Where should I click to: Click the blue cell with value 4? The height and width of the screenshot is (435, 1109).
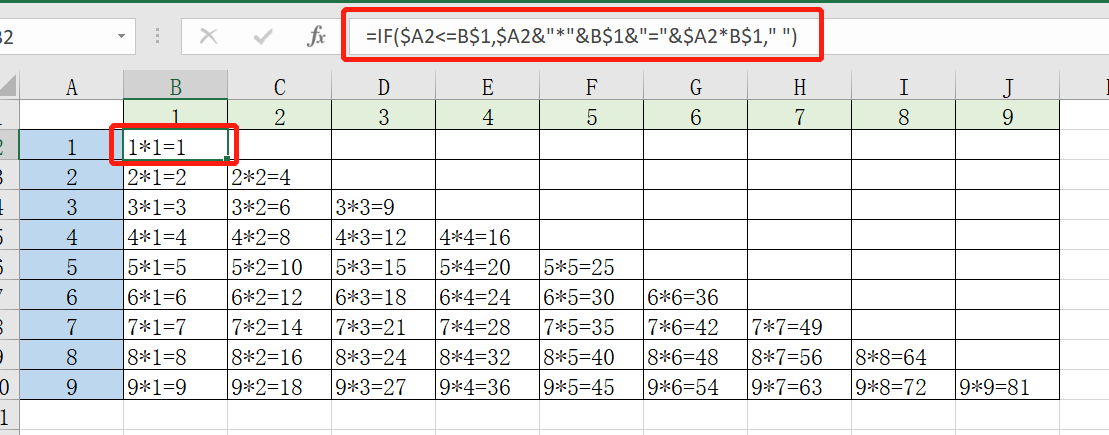pos(71,236)
